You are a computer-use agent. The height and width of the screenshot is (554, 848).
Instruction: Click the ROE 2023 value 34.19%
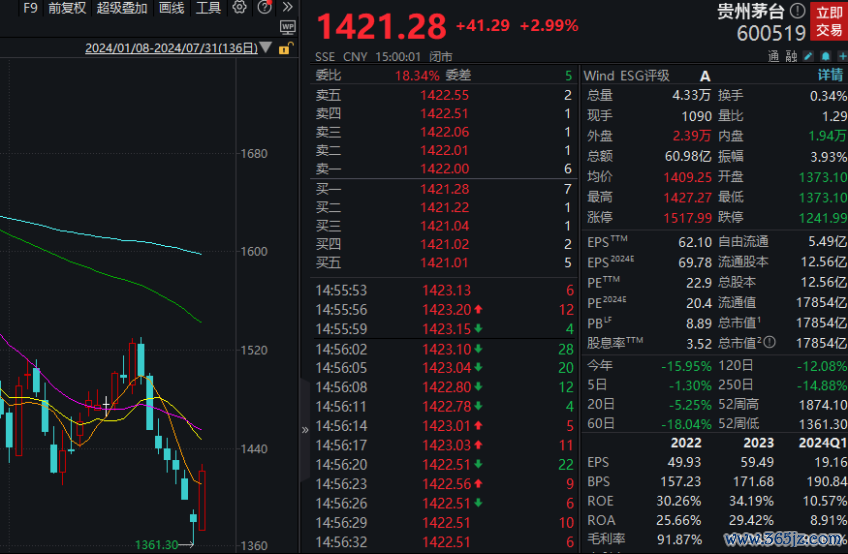click(751, 501)
